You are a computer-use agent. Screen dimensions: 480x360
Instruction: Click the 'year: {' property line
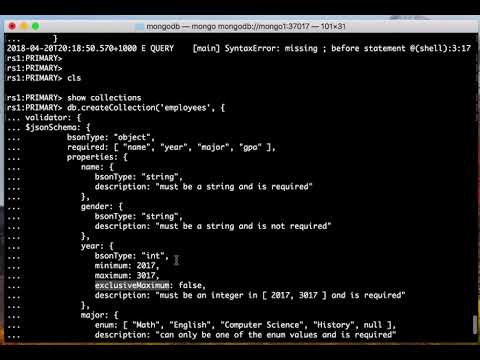(x=97, y=246)
